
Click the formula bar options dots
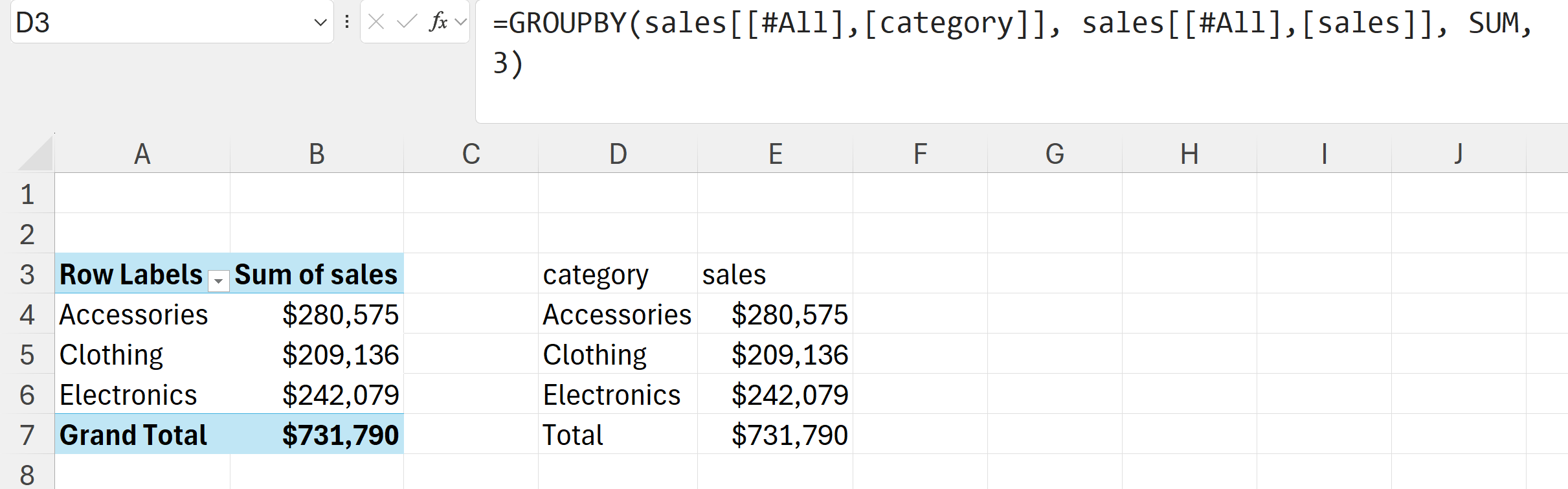point(347,22)
